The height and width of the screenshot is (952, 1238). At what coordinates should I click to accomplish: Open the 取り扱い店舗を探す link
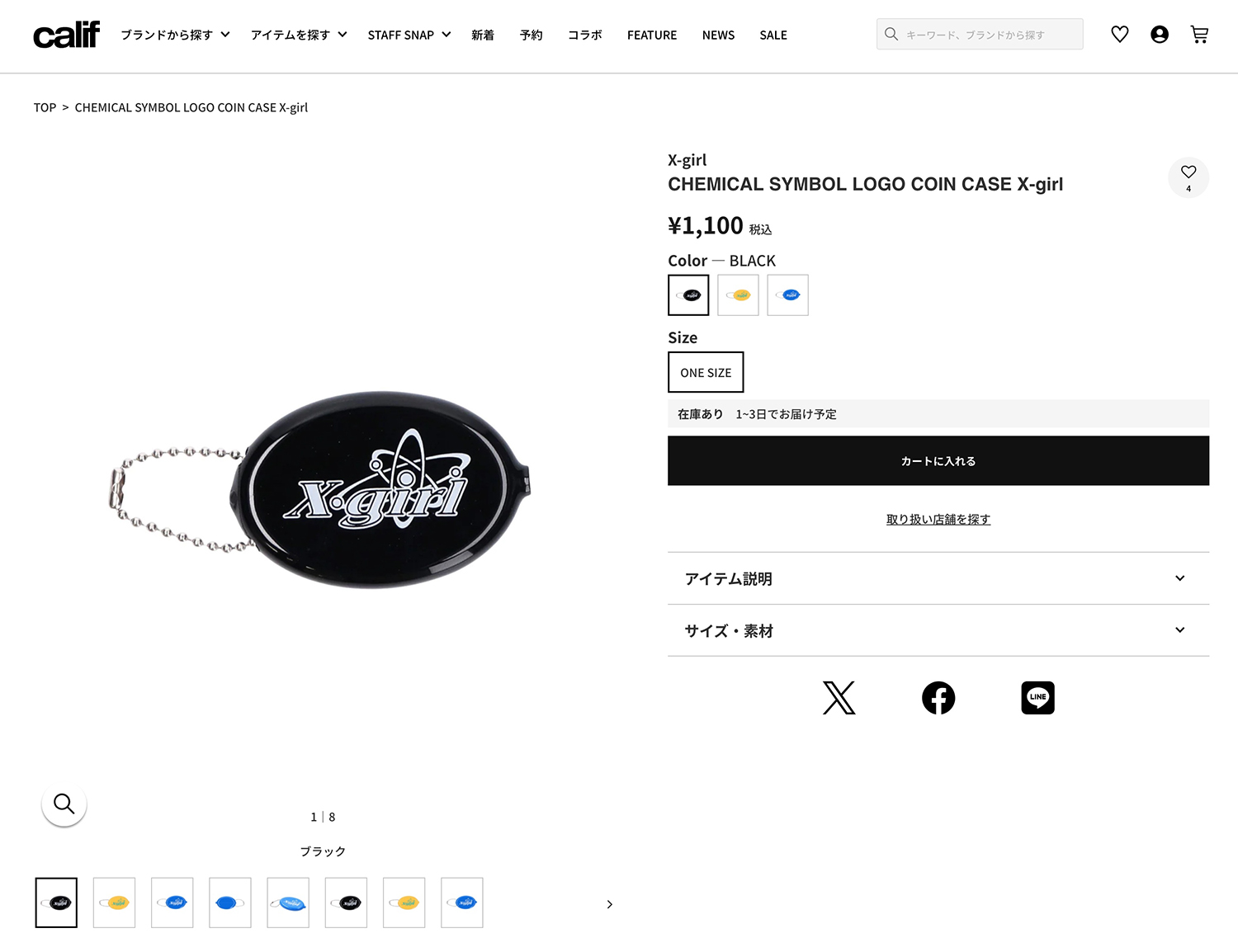pos(938,519)
